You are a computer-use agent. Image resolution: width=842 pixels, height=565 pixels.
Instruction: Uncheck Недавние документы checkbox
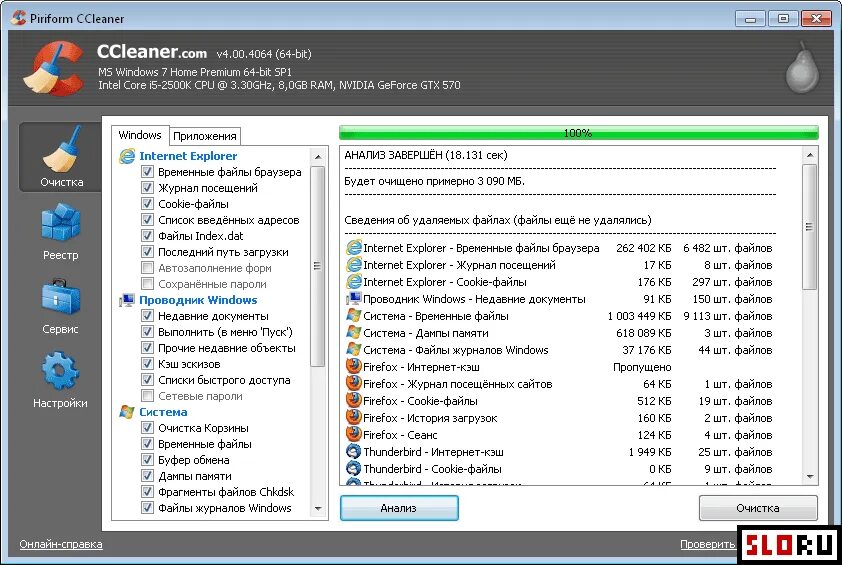pos(147,316)
